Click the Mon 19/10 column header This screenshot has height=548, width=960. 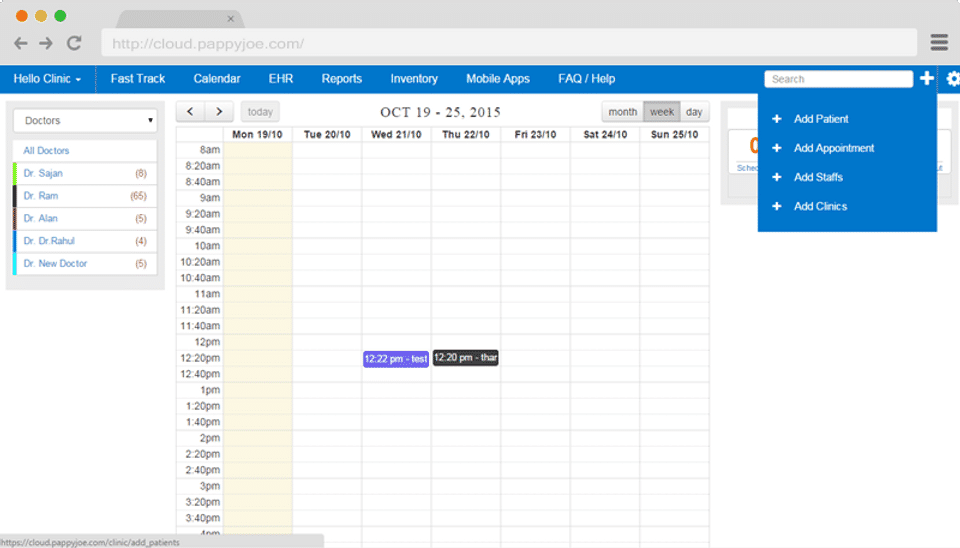(257, 135)
